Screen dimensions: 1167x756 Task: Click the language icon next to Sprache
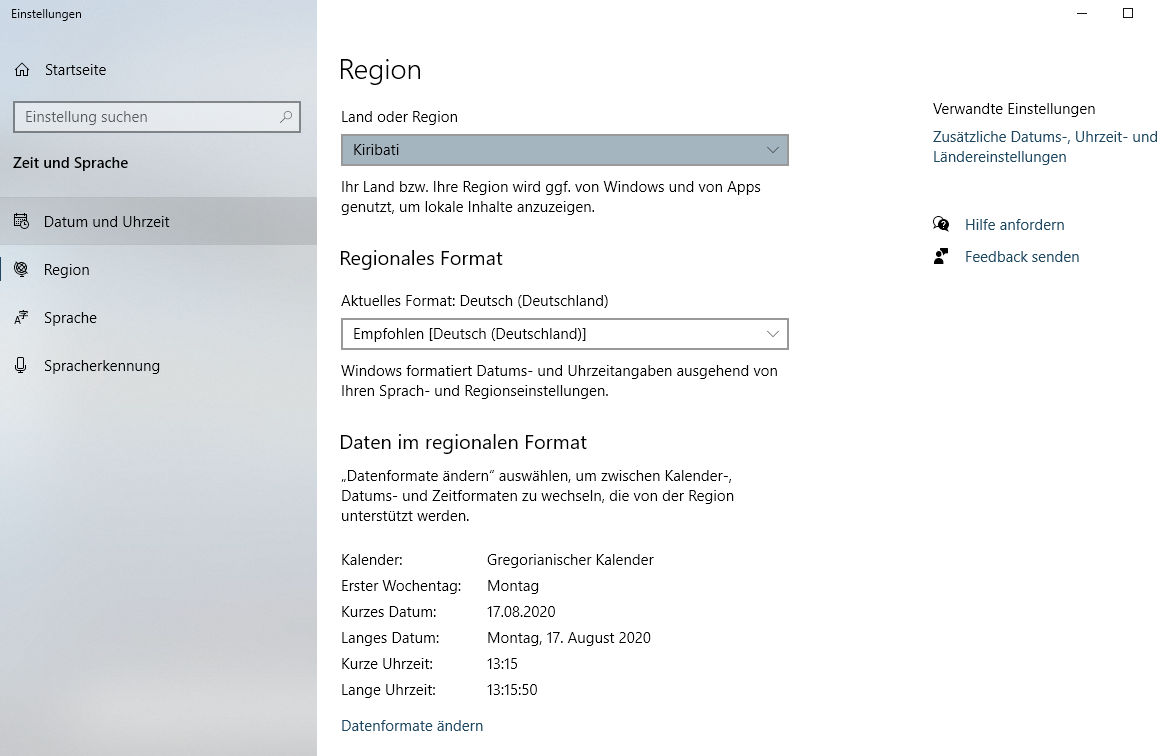click(22, 318)
